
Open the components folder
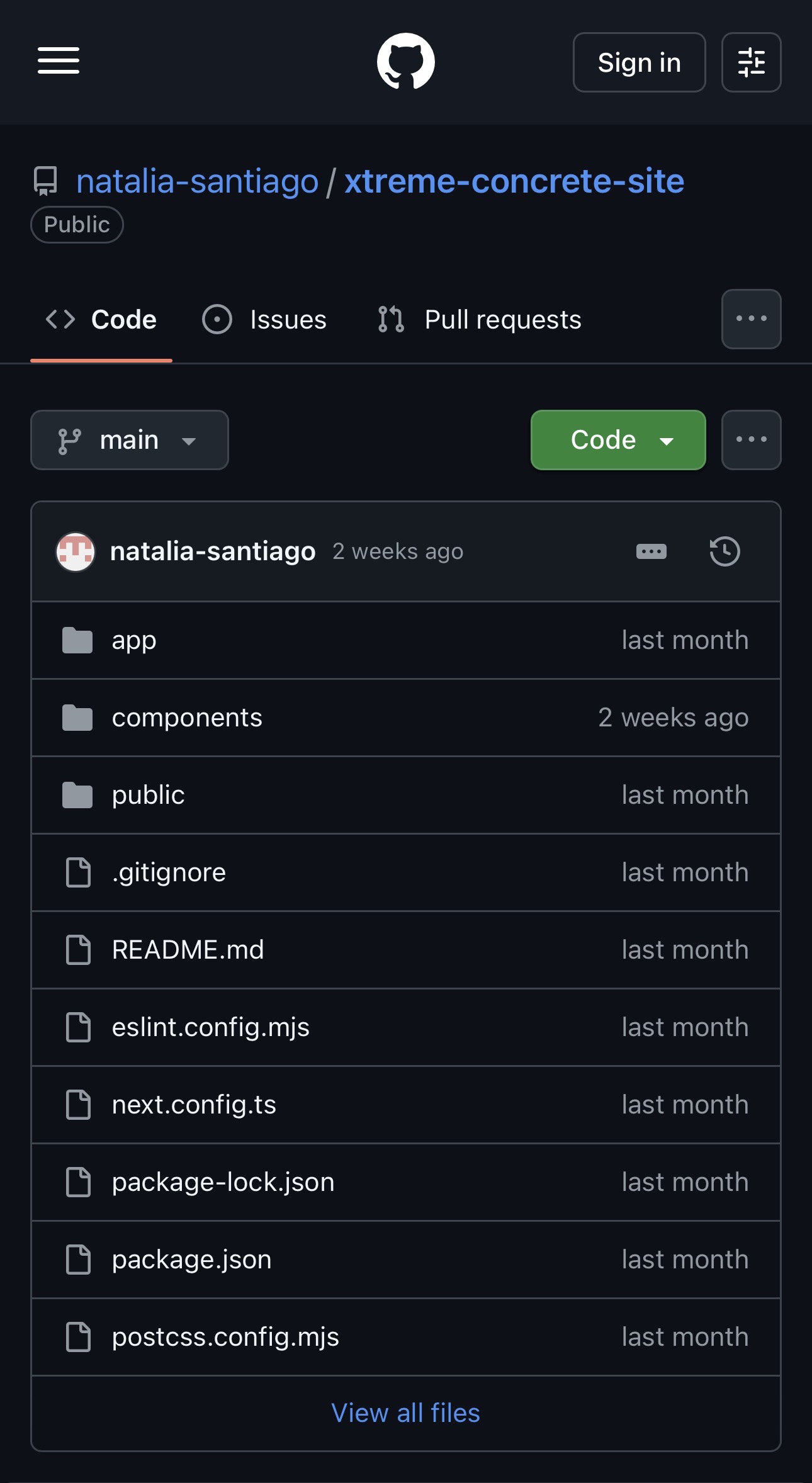186,718
